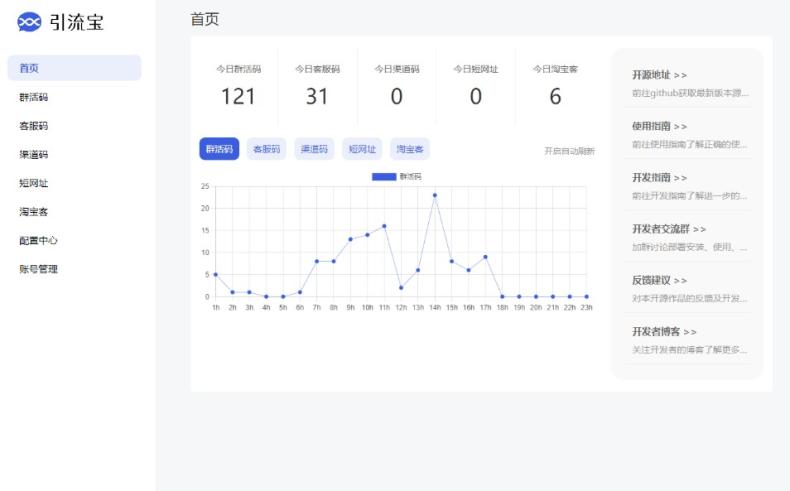Open 短网址 in the sidebar menu
This screenshot has height=491, width=790.
34,183
